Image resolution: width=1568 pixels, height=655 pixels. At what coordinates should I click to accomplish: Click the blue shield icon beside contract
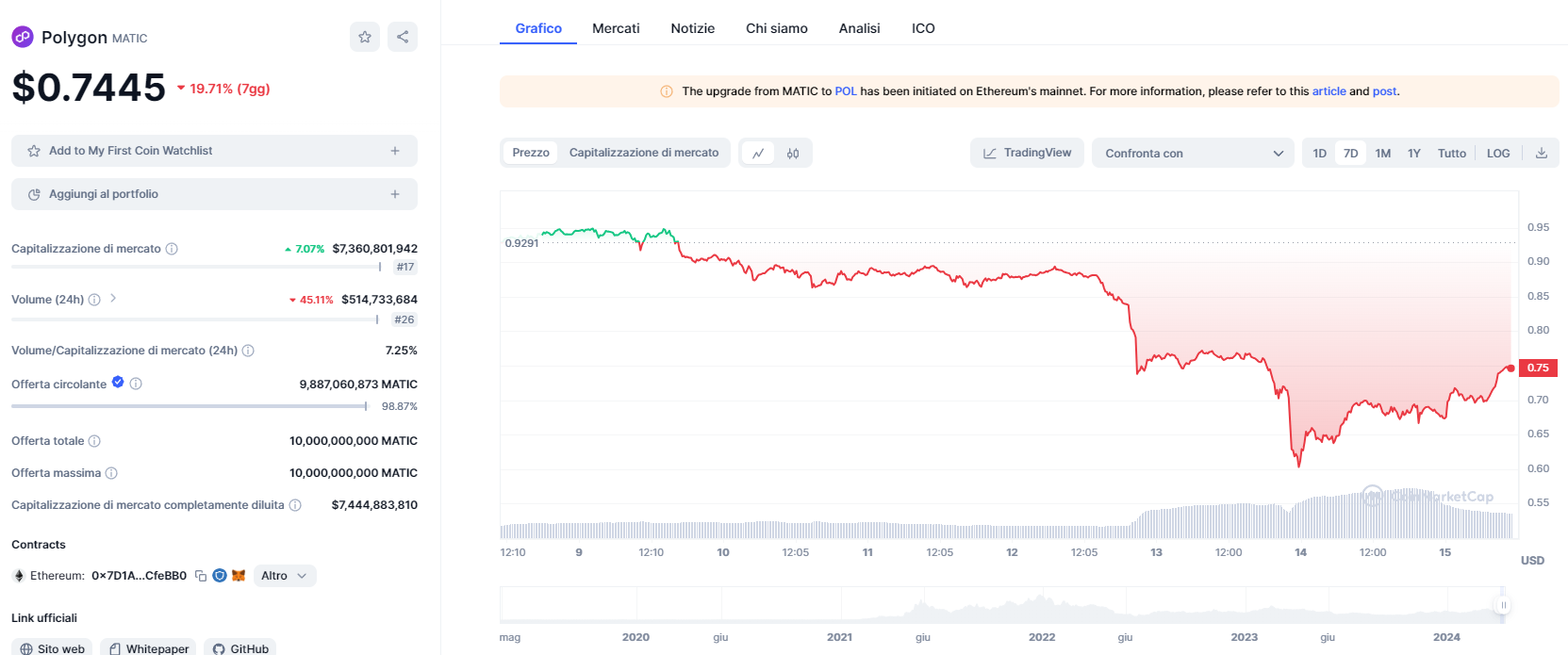[x=220, y=576]
